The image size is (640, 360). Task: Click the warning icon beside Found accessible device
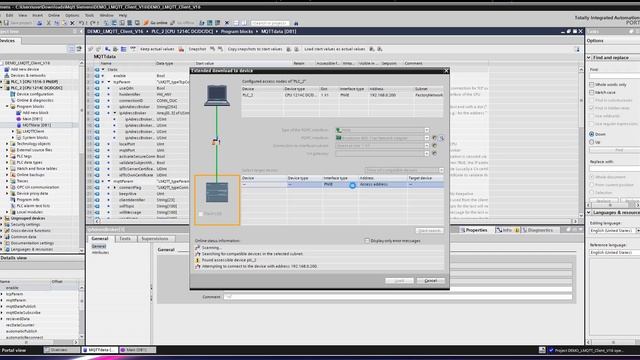198,260
